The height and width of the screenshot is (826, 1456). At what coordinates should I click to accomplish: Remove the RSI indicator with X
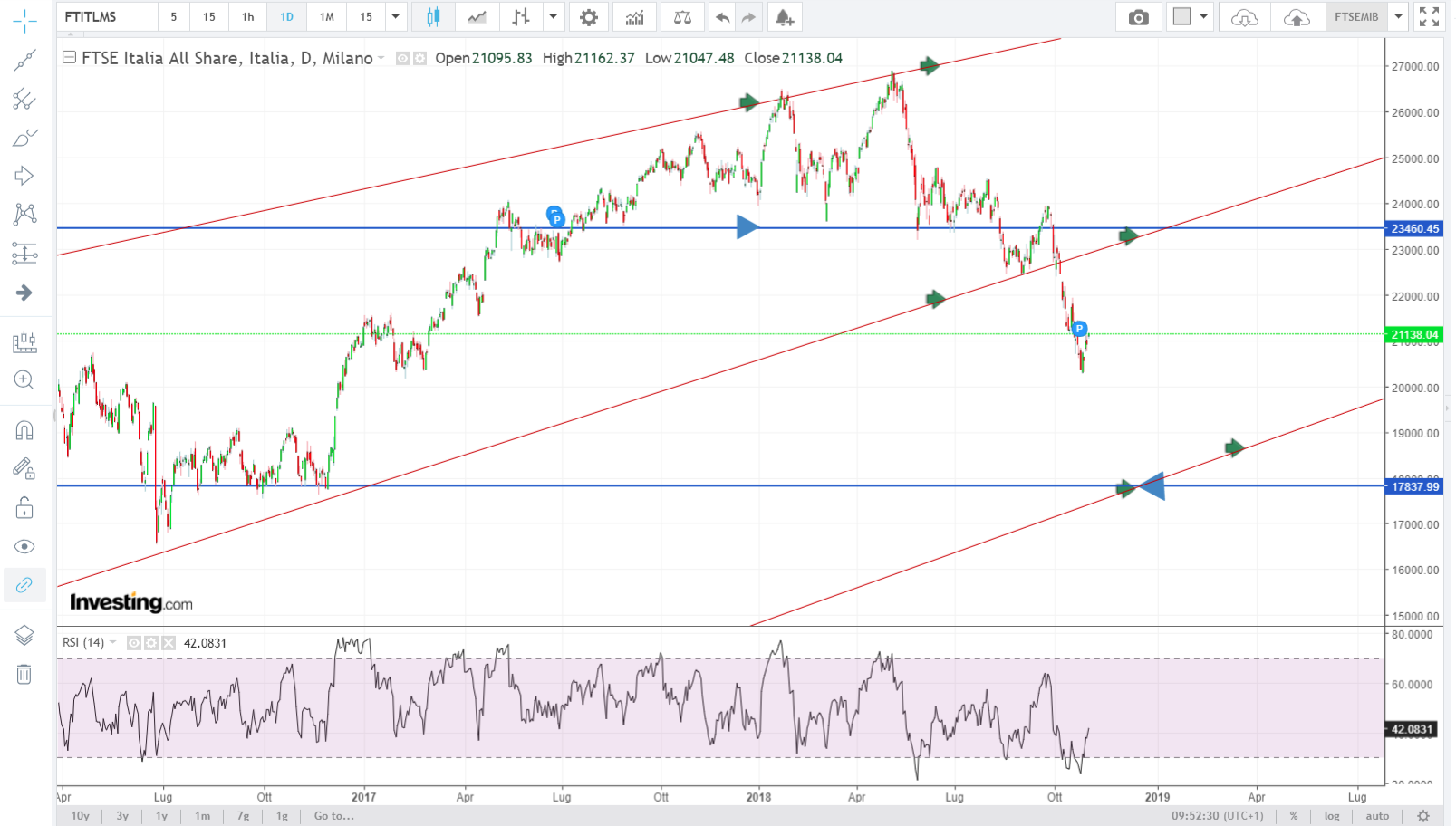169,643
